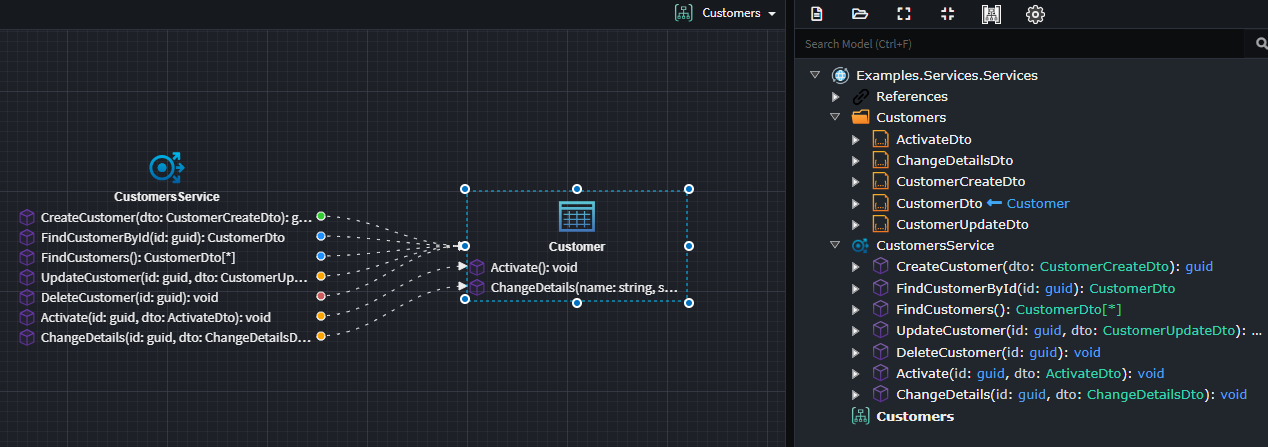Click the Customer entity table icon
Screen dimensions: 1268x447
point(576,217)
